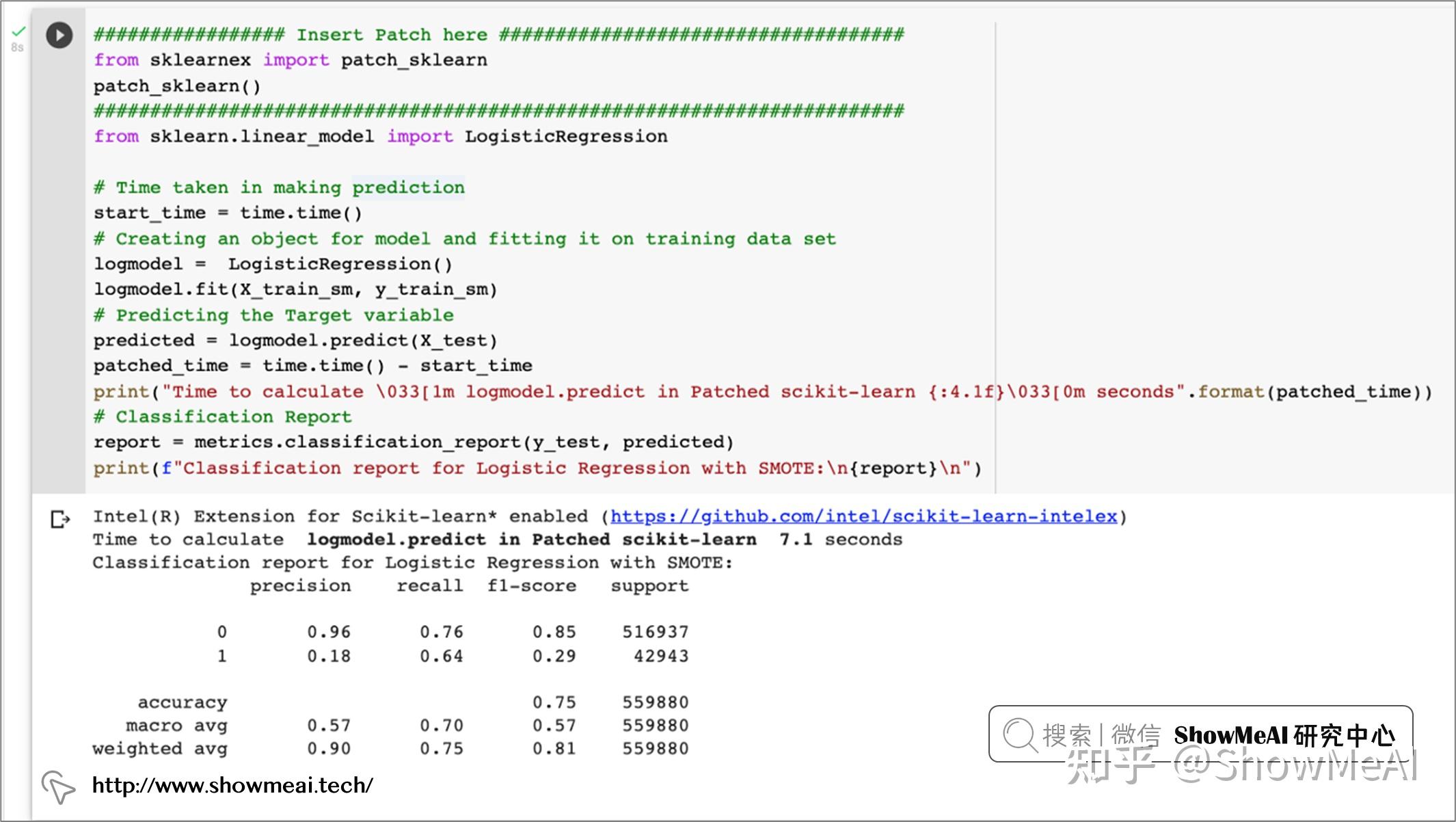Screen dimensions: 1456x822
Task: Open the showmeai.tech website URL
Action: (232, 785)
